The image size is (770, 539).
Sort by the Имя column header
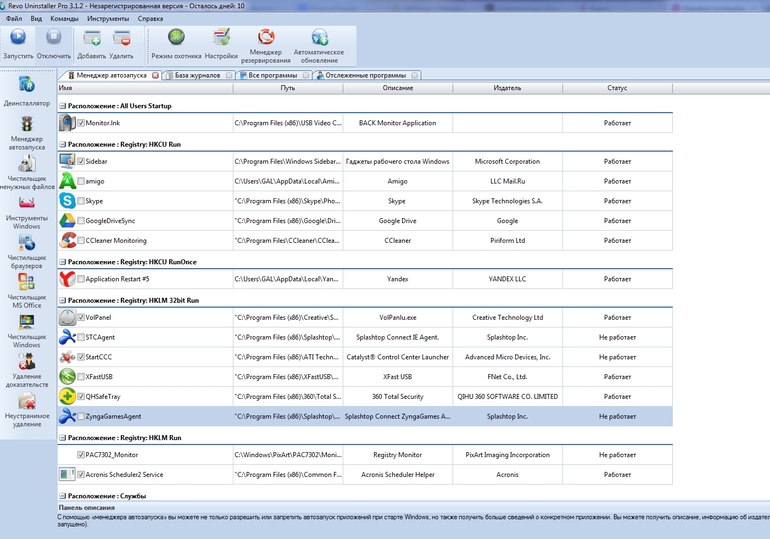[145, 88]
